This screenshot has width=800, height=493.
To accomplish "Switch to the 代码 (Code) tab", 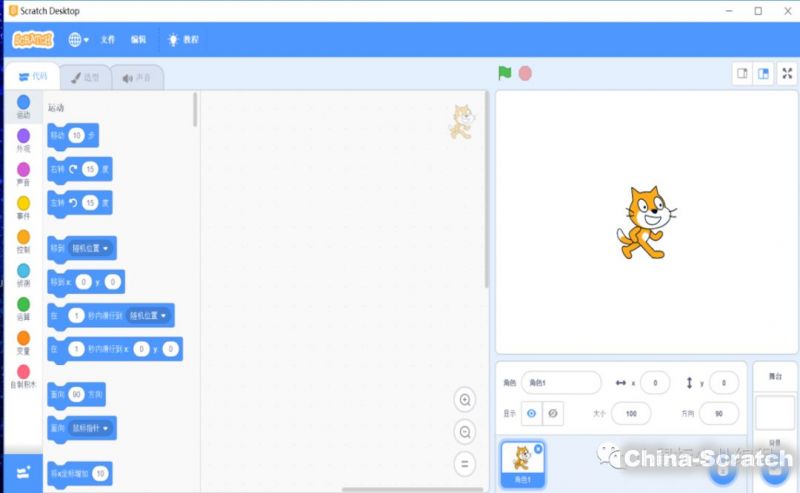I will (33, 77).
